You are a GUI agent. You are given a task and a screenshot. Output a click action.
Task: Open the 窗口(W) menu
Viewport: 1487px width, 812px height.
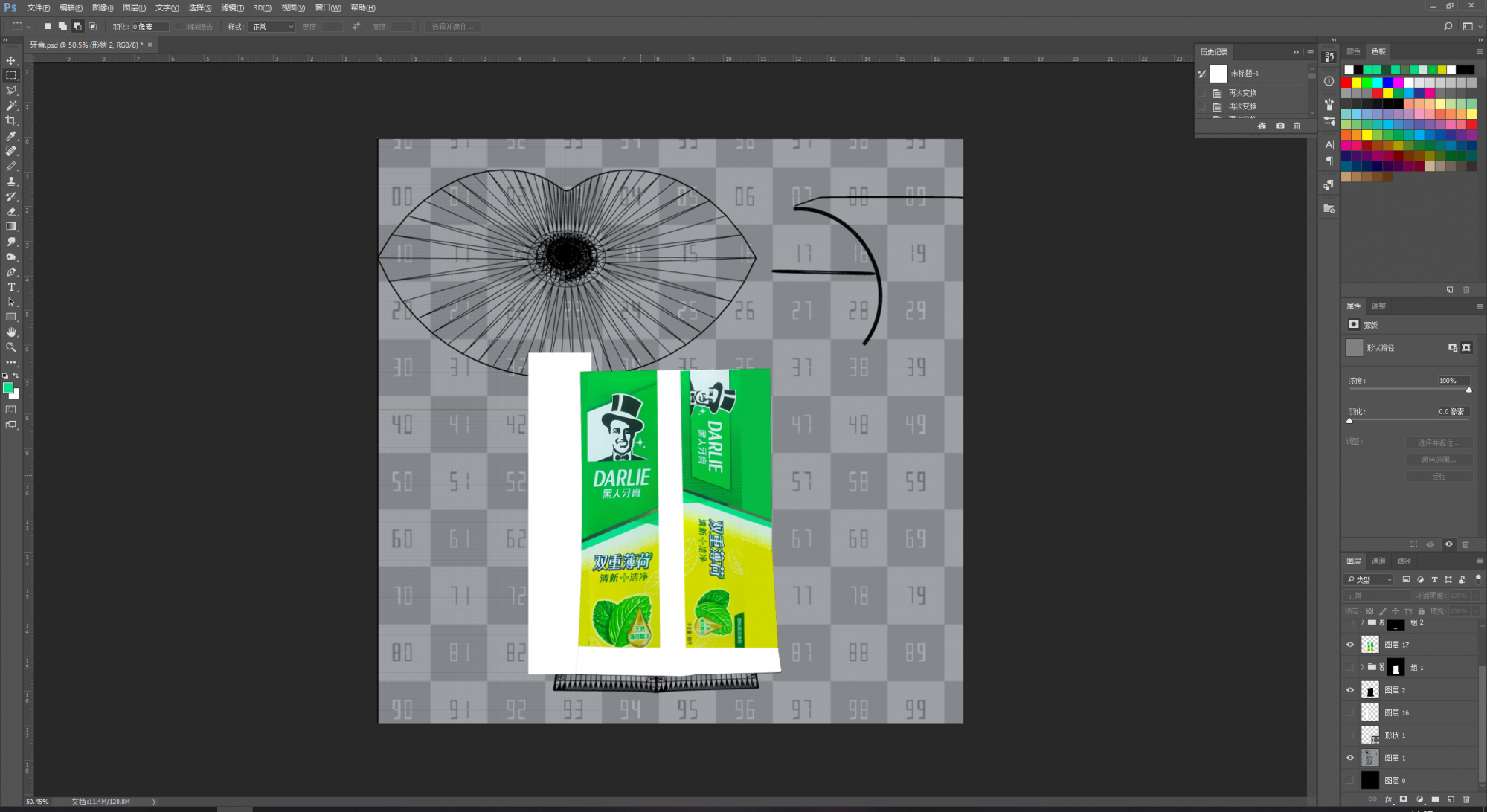(x=328, y=7)
